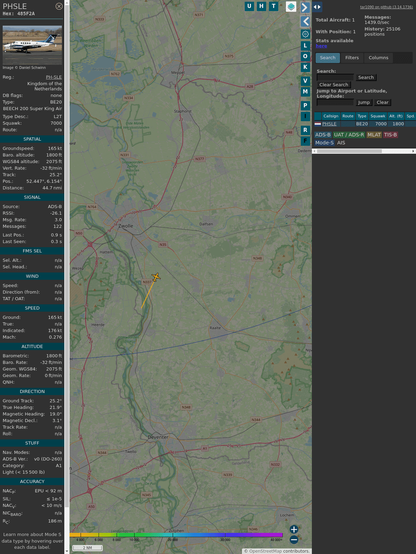Toggle the L labels button
This screenshot has width=416, height=554.
point(305,46)
